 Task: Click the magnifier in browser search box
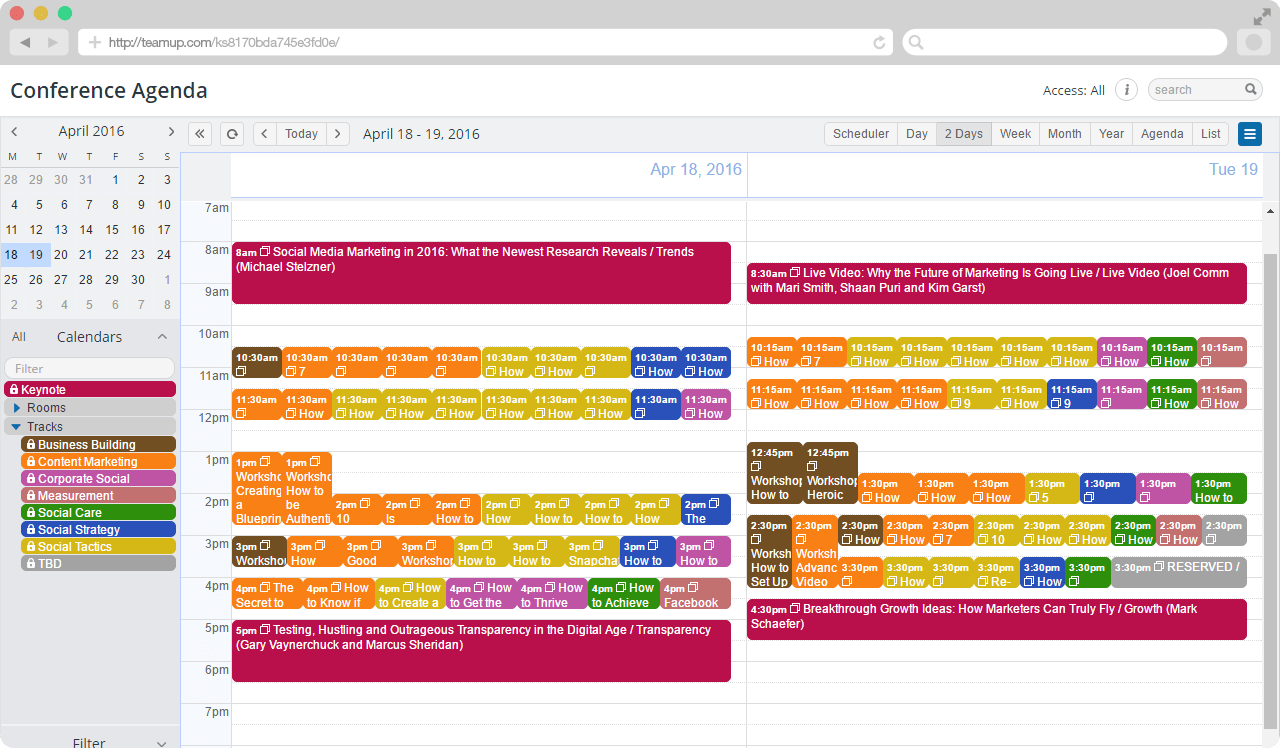point(916,42)
